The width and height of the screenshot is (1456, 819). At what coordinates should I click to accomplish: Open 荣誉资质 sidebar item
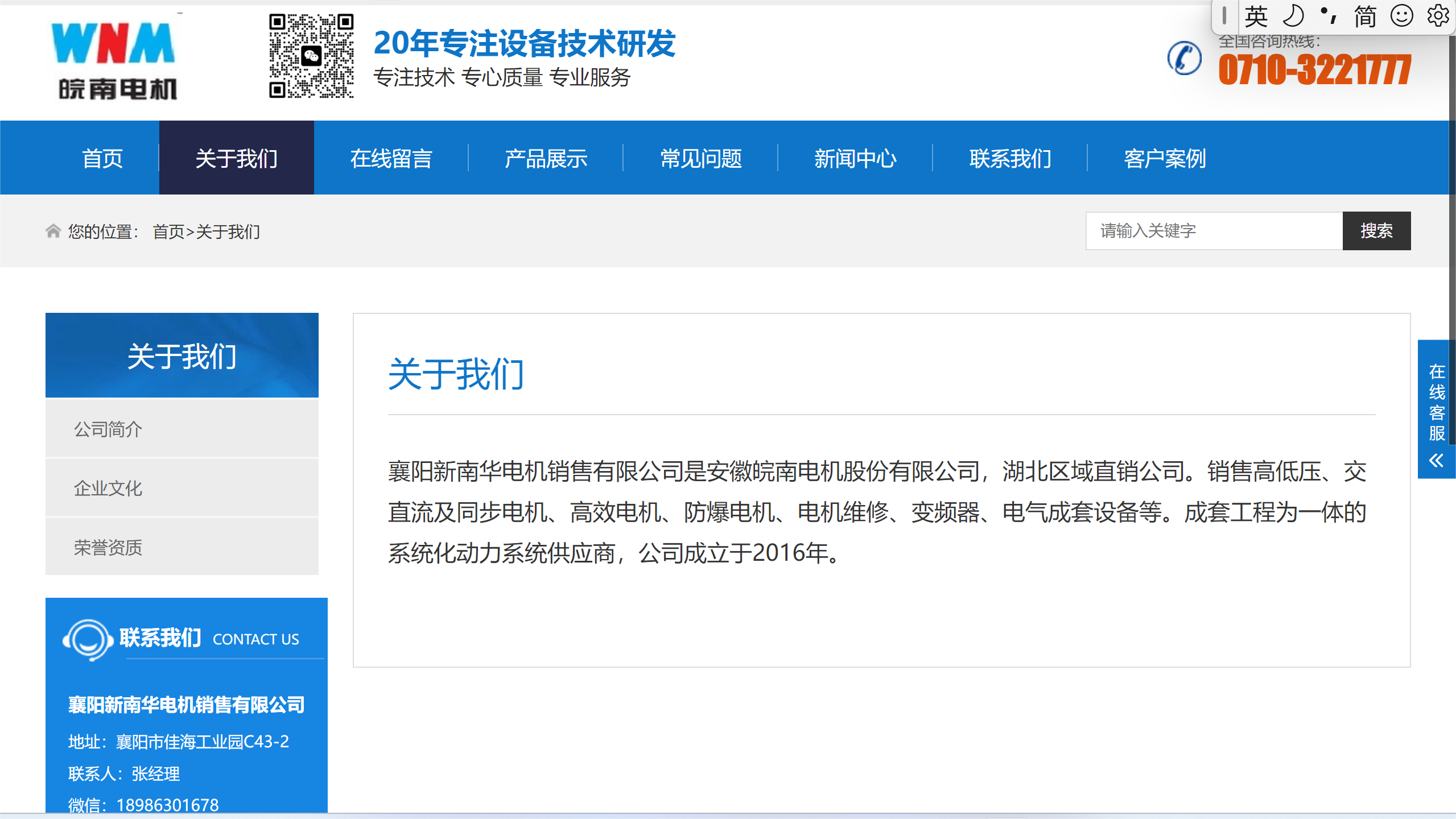tap(108, 547)
